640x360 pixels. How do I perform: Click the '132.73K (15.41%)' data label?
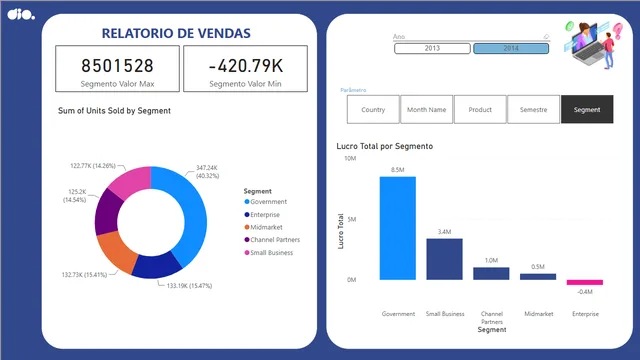[84, 275]
